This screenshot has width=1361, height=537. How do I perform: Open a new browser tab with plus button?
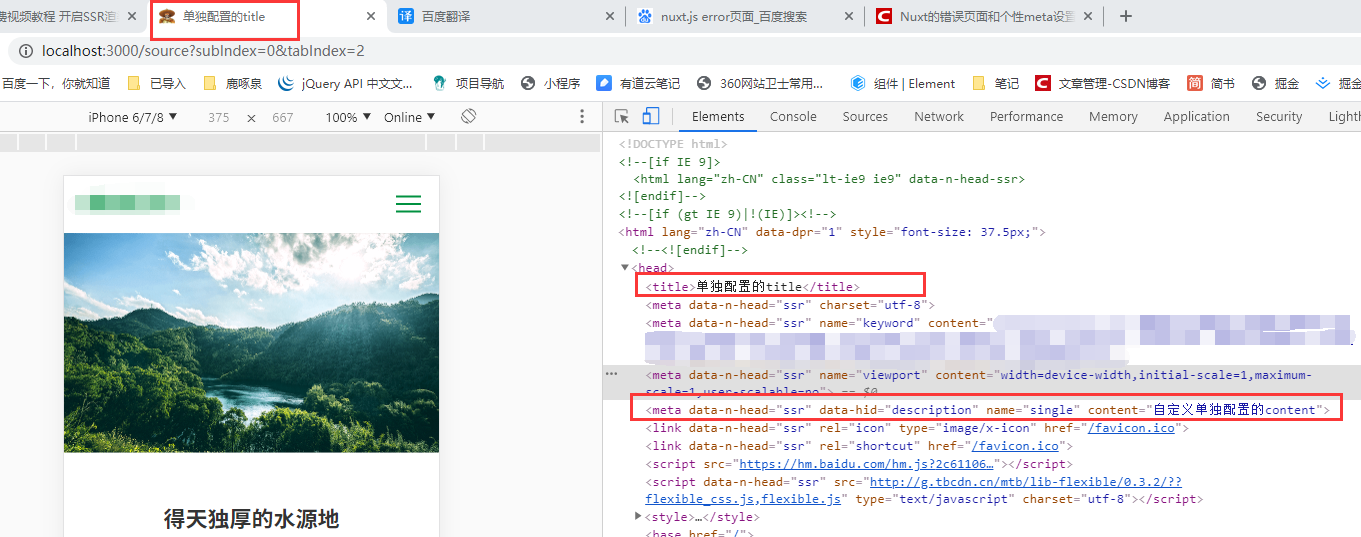pyautogui.click(x=1126, y=16)
